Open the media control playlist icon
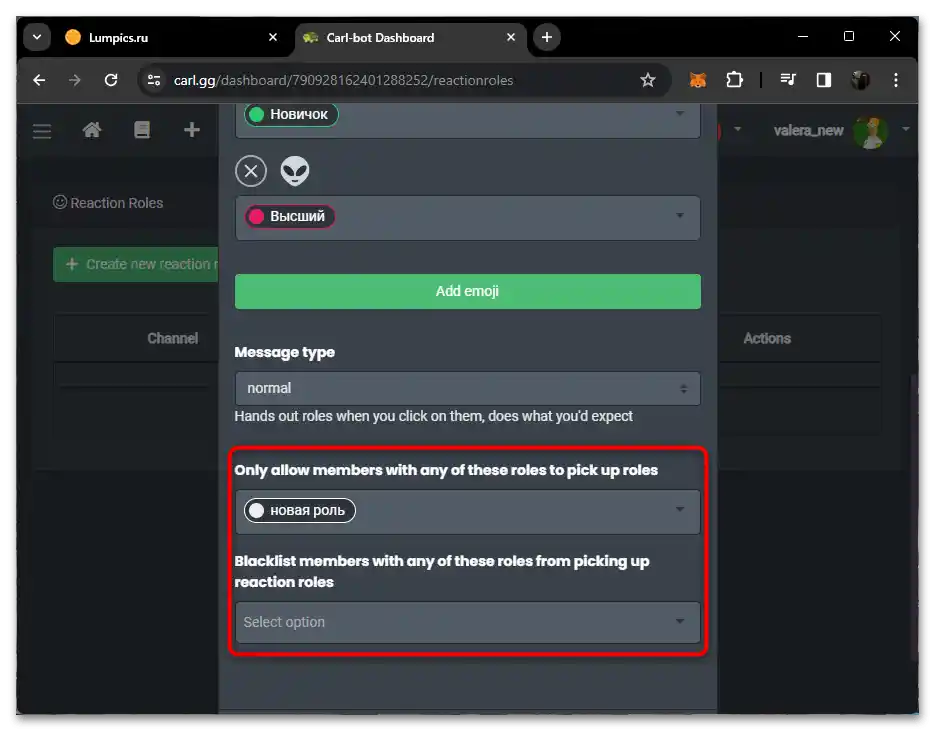 788,80
